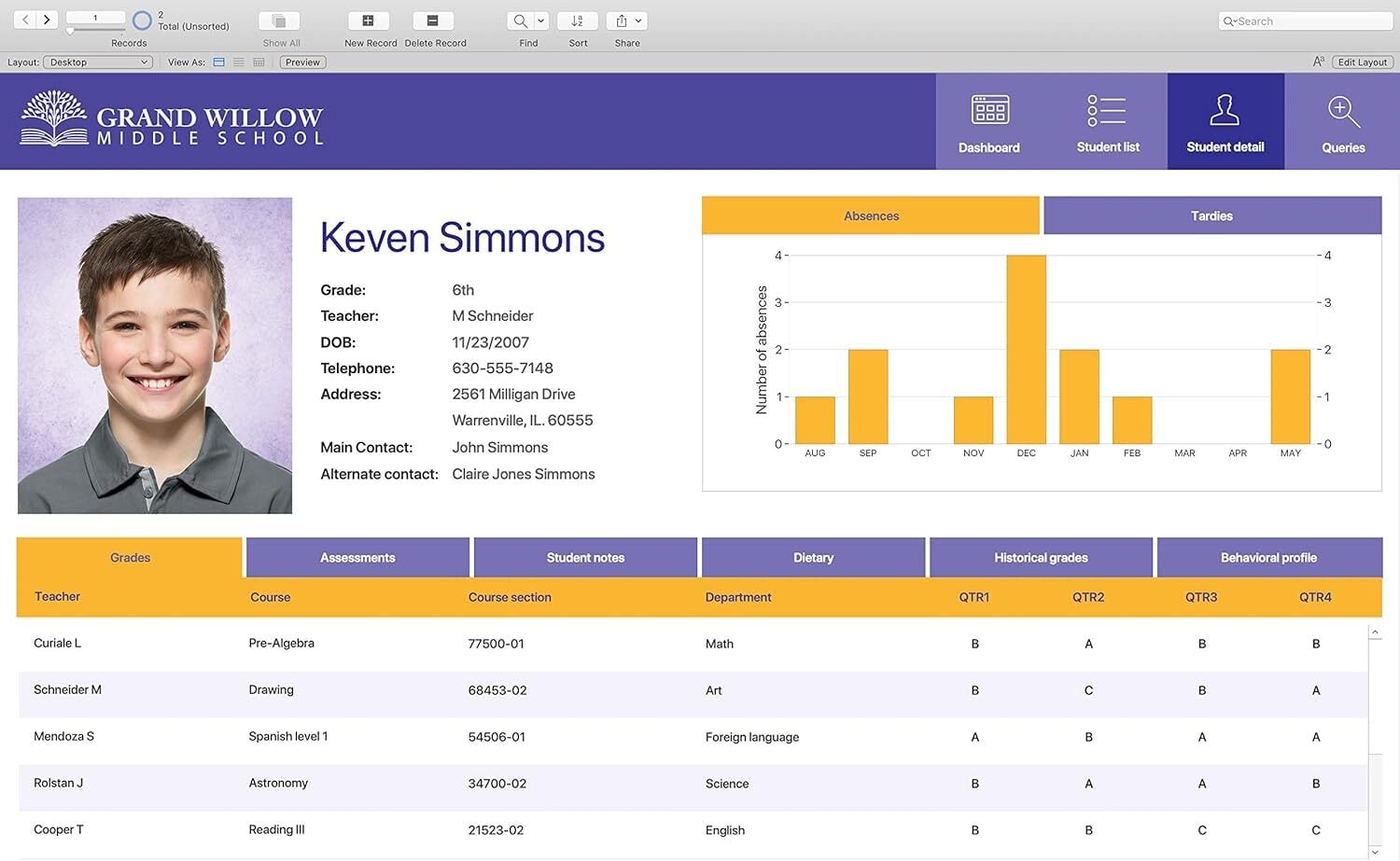
Task: Open the Queries magnifier icon
Action: coord(1342,112)
